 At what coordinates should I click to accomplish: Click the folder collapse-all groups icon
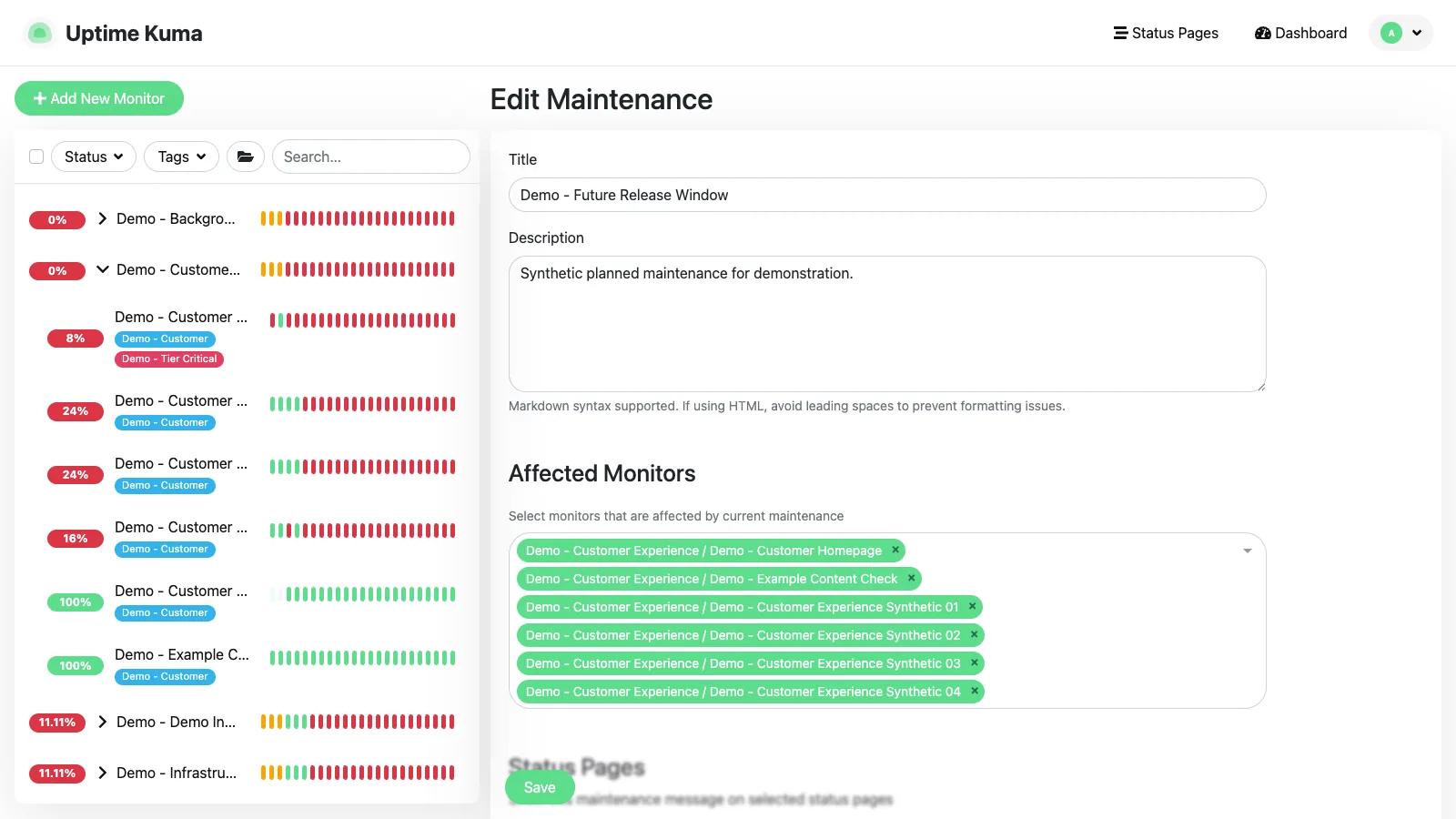coord(246,157)
